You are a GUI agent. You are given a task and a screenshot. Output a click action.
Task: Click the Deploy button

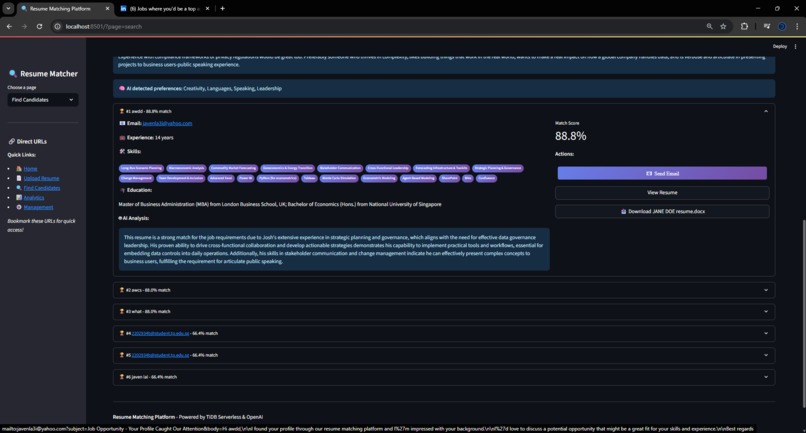coord(779,46)
